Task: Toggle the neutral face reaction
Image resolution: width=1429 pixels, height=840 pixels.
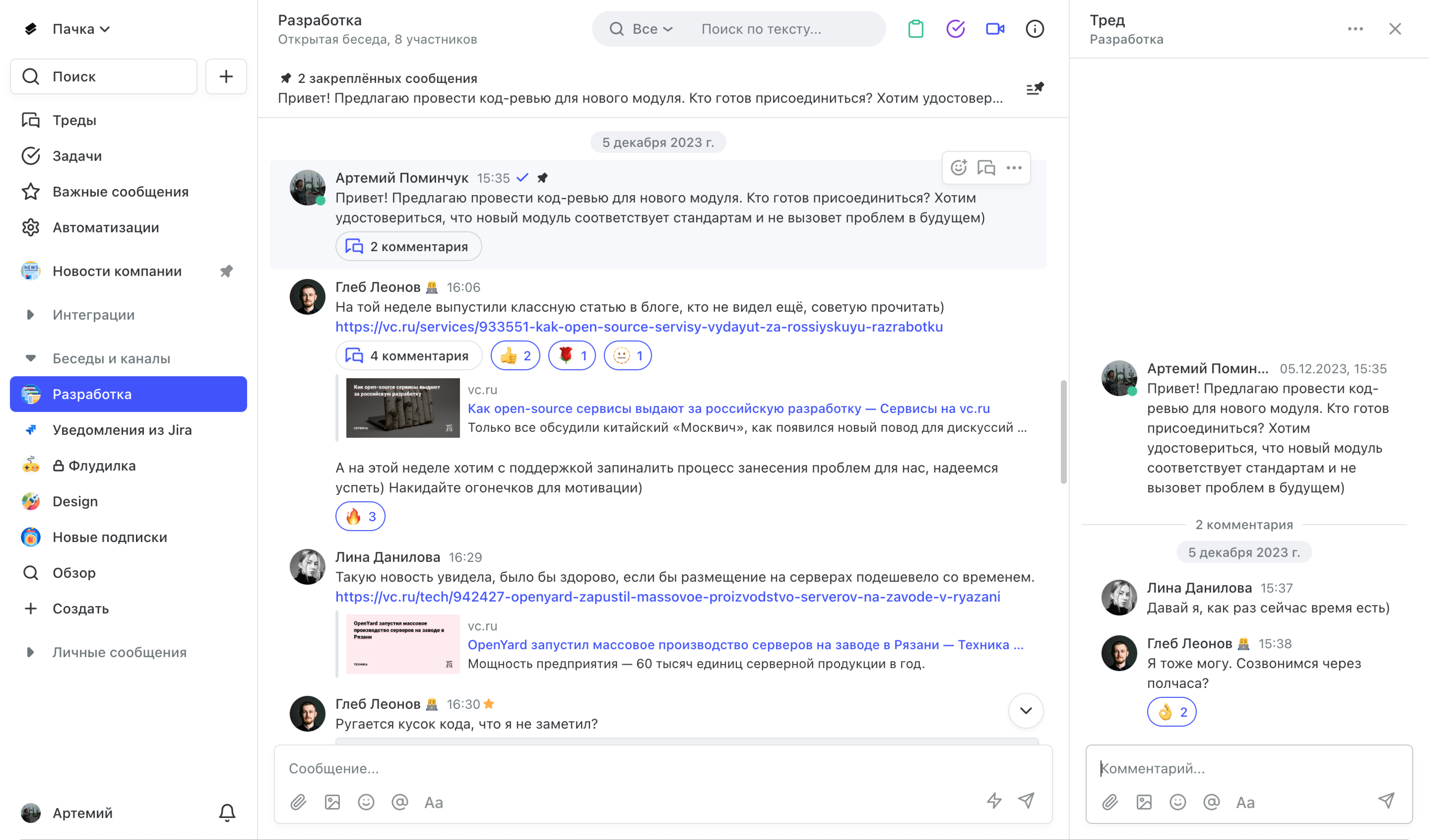Action: [x=628, y=356]
